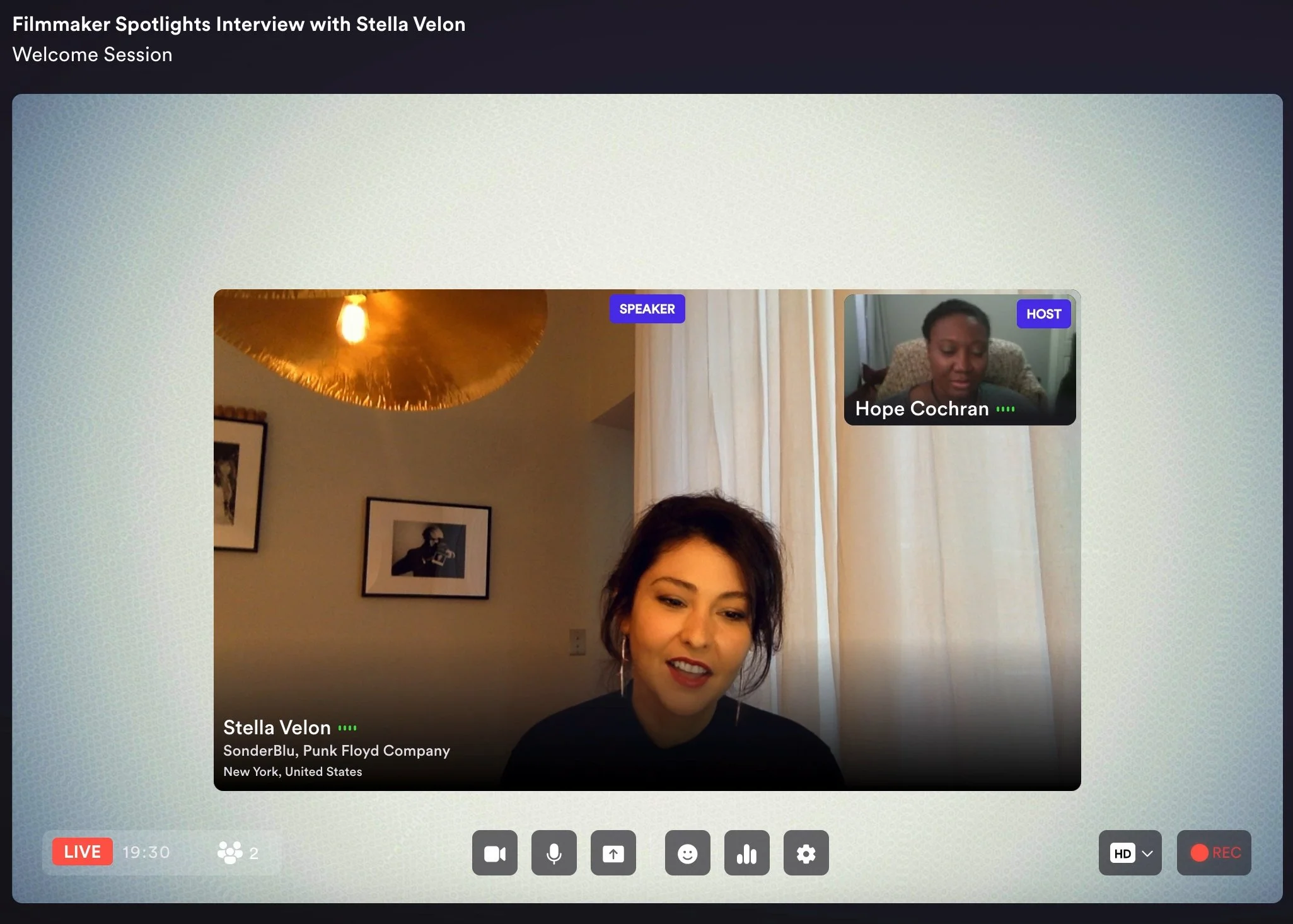Click Stella Velon's name label
The height and width of the screenshot is (924, 1293).
(277, 727)
